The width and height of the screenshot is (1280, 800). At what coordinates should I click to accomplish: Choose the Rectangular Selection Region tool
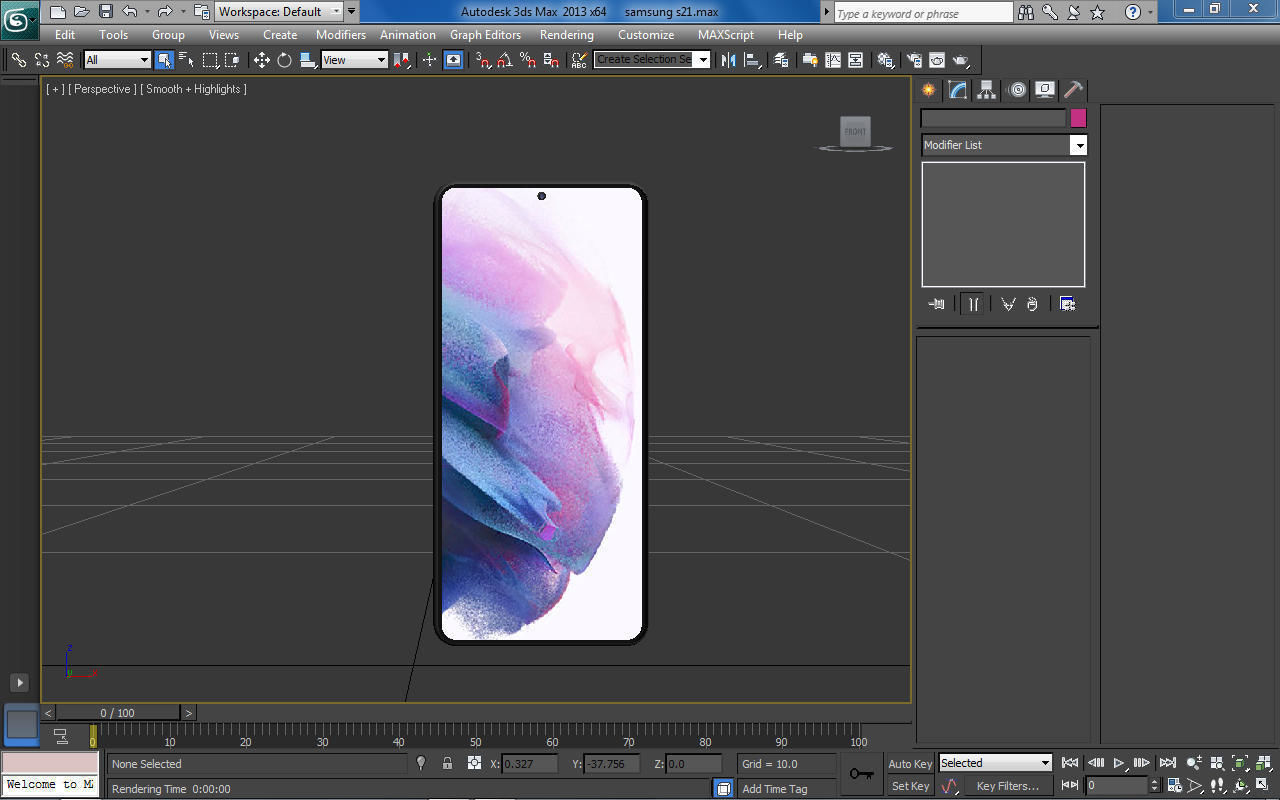tap(210, 60)
